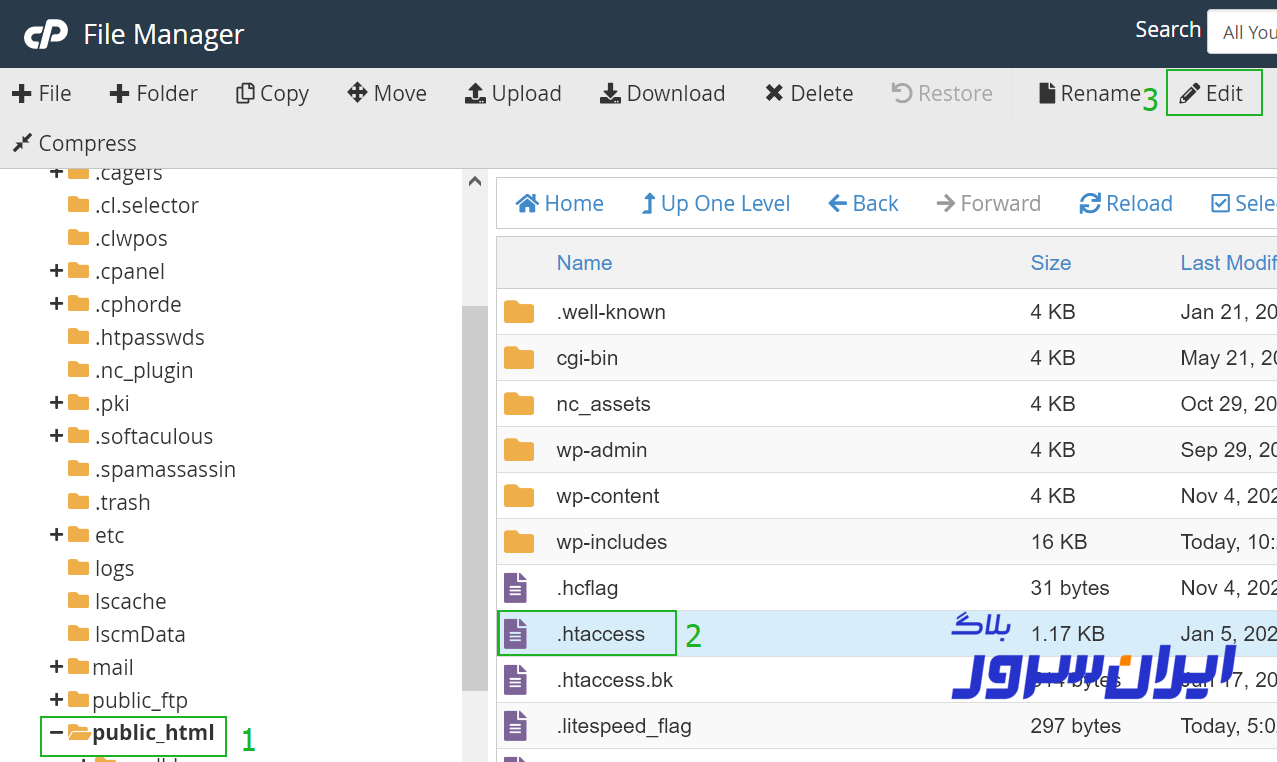Click the Reload arrows icon
The image size is (1277, 762).
(1090, 204)
